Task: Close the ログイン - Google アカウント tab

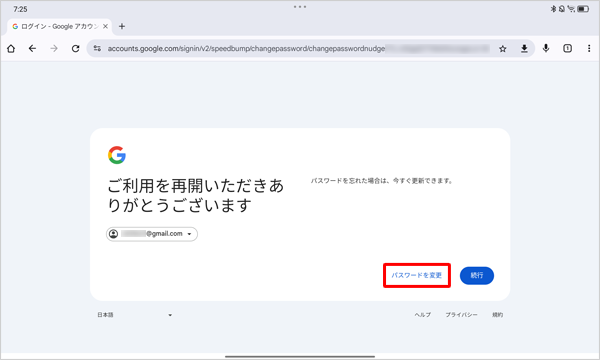Action: [105, 26]
